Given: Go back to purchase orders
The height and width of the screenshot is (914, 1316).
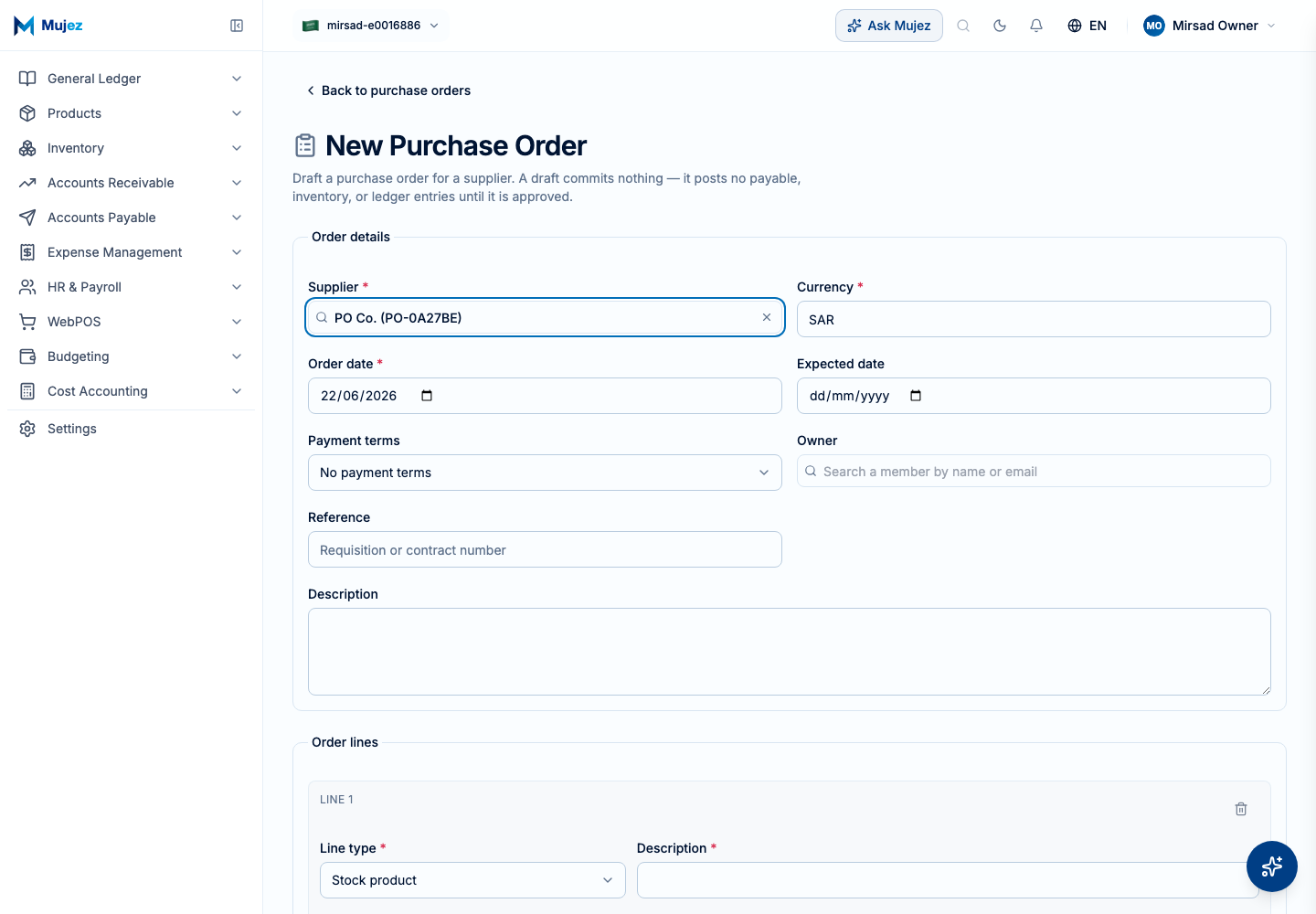Looking at the screenshot, I should [x=388, y=90].
